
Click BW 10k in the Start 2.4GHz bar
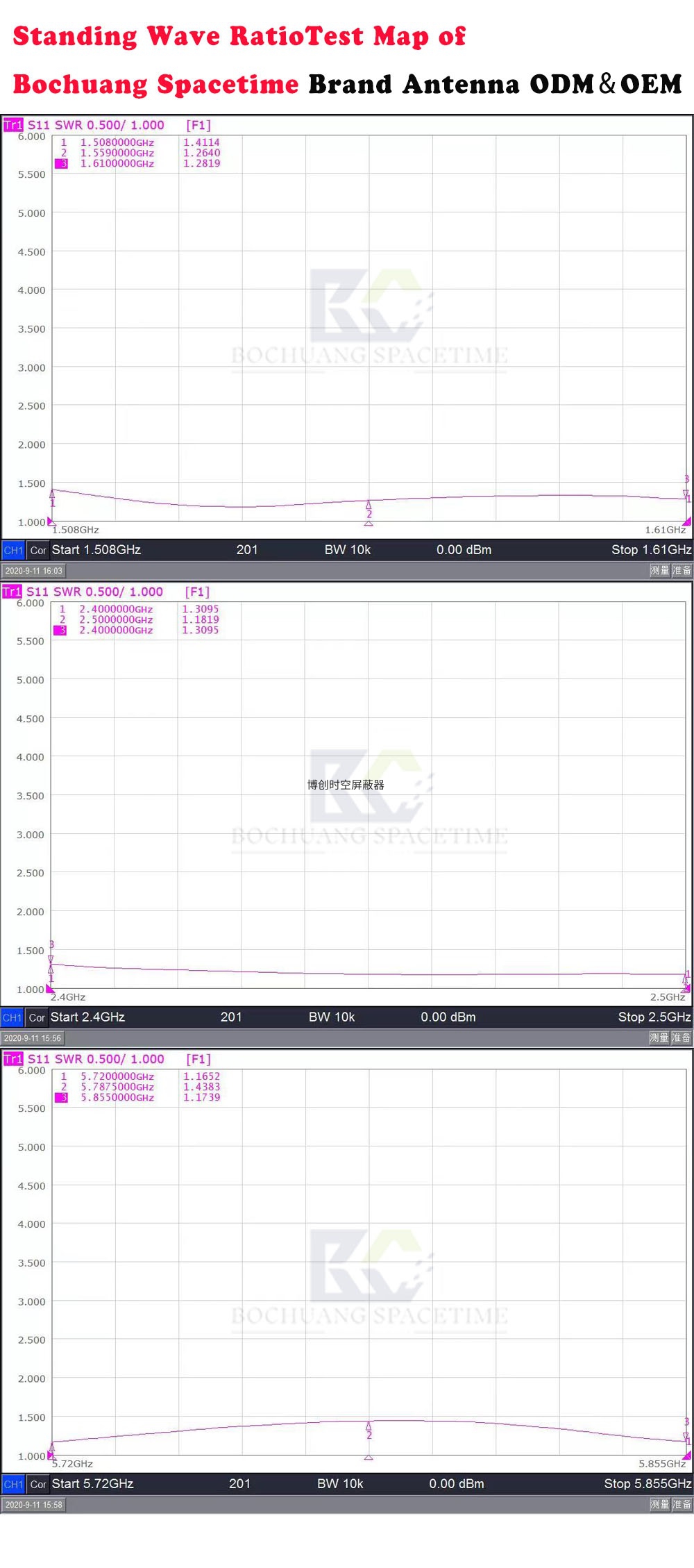pos(332,1017)
